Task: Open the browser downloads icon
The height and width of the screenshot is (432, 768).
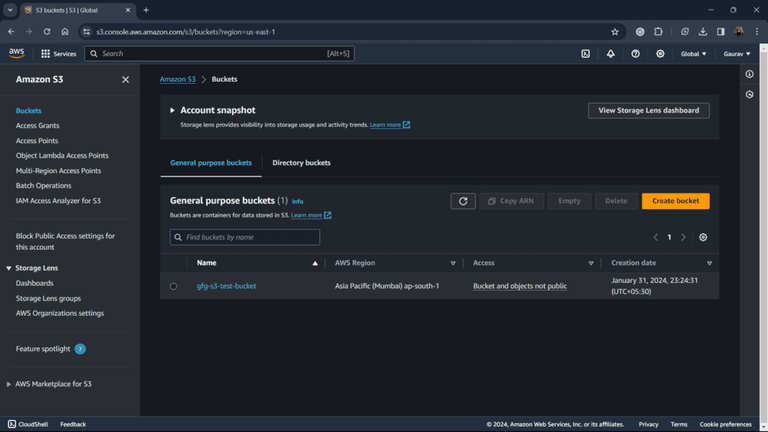Action: (702, 32)
